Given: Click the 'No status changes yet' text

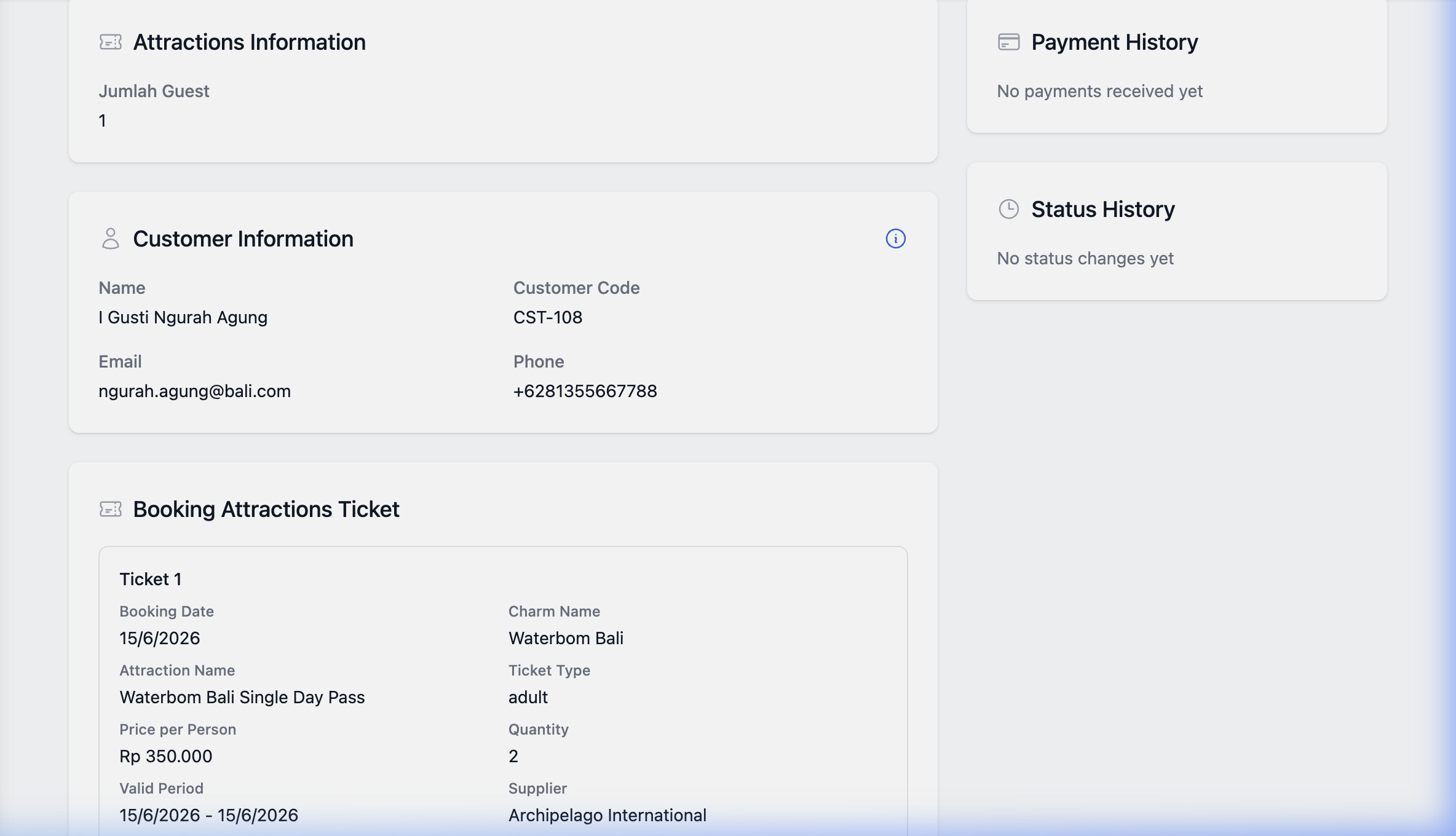Looking at the screenshot, I should (x=1085, y=258).
